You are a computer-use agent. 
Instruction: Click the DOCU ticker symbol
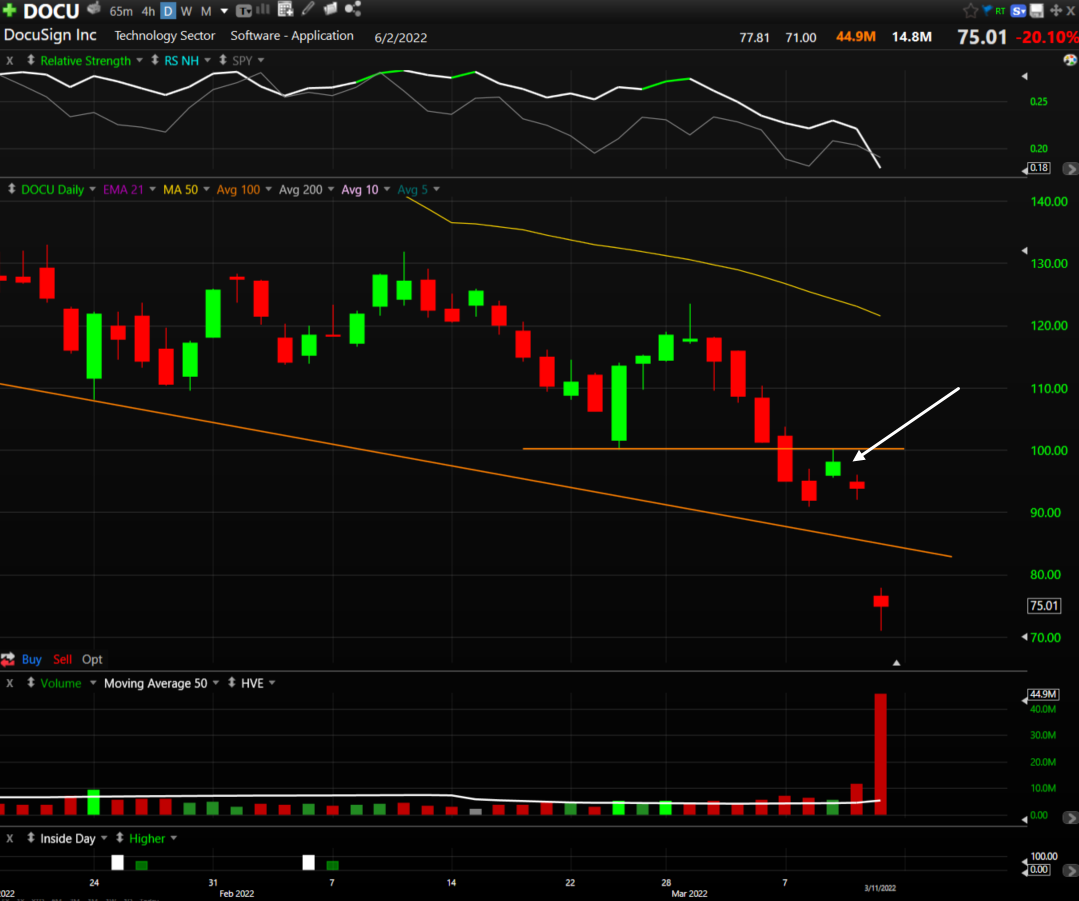tap(52, 11)
